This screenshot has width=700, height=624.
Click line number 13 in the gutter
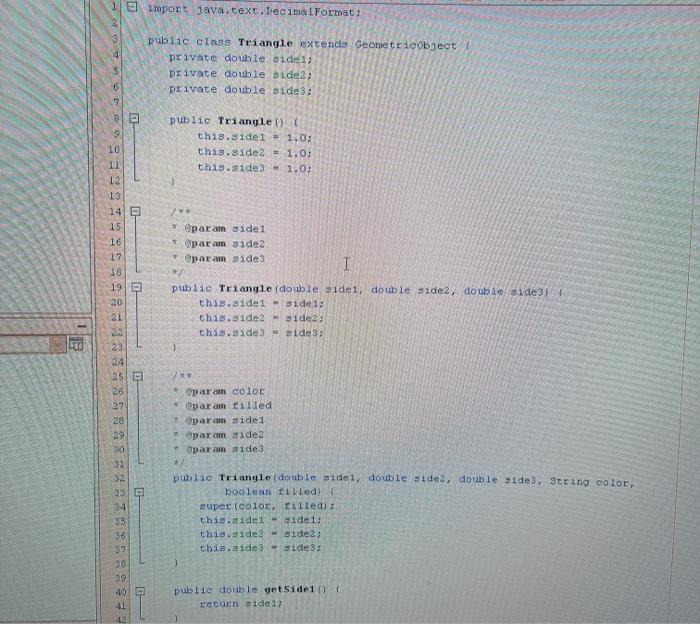[x=114, y=196]
